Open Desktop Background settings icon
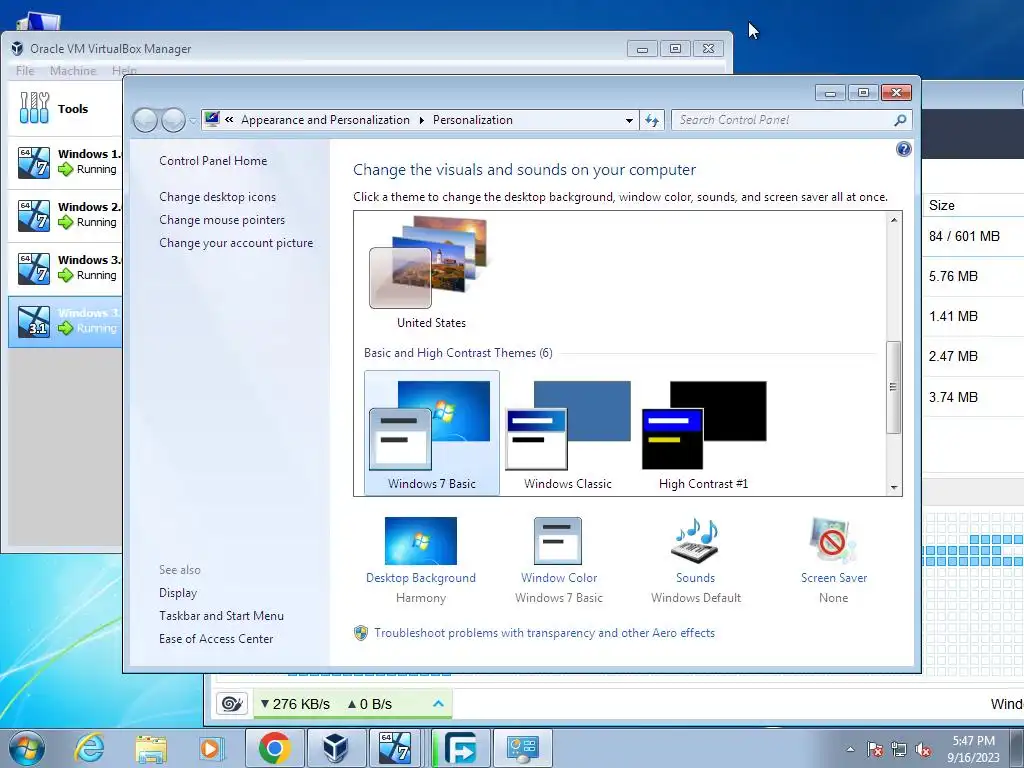Screen dimensions: 1024x768 [421, 541]
